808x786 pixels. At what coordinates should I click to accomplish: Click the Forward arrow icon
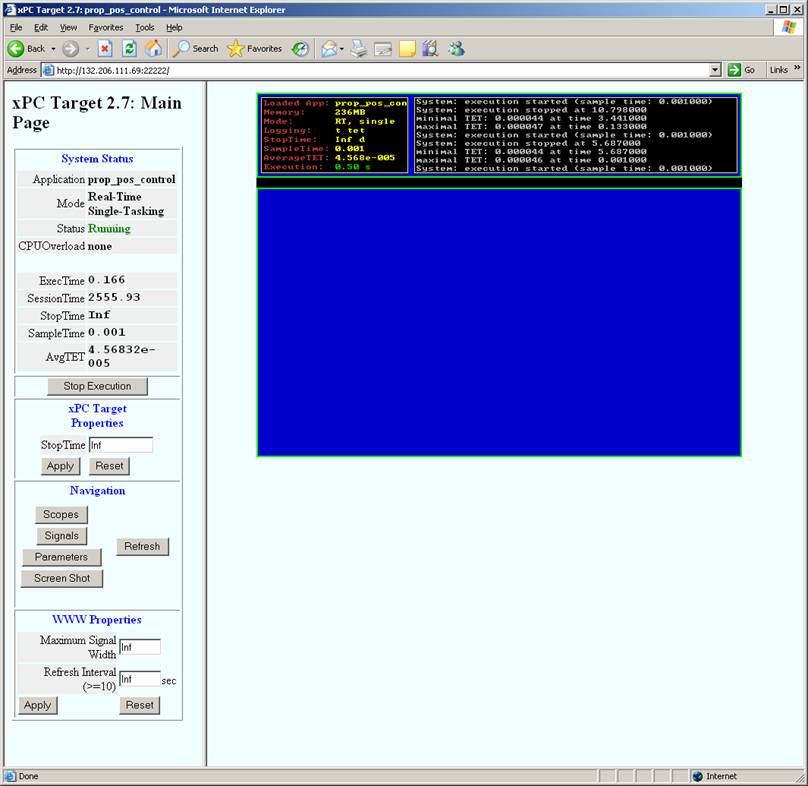[x=71, y=49]
